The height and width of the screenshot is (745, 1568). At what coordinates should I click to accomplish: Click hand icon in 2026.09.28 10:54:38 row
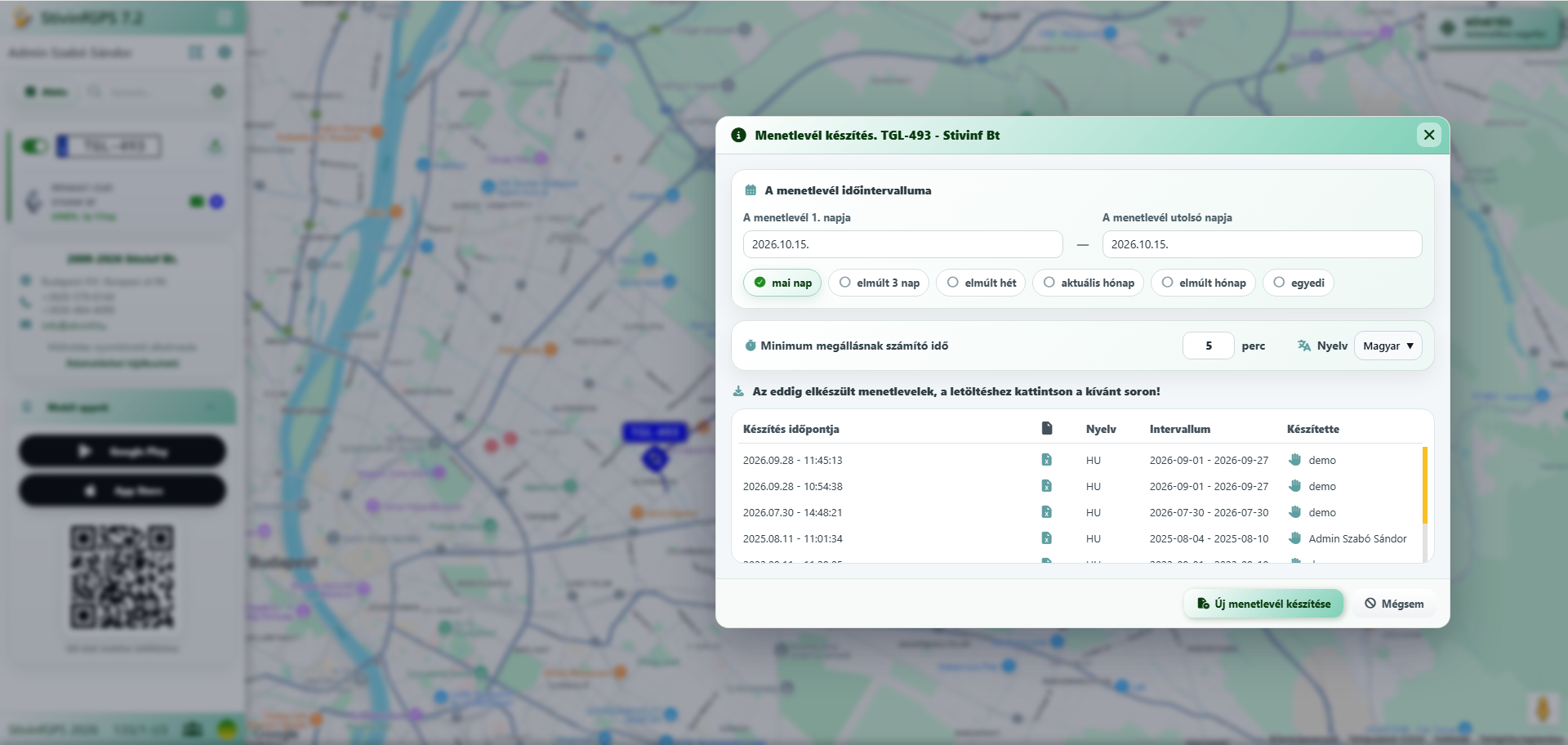coord(1294,486)
